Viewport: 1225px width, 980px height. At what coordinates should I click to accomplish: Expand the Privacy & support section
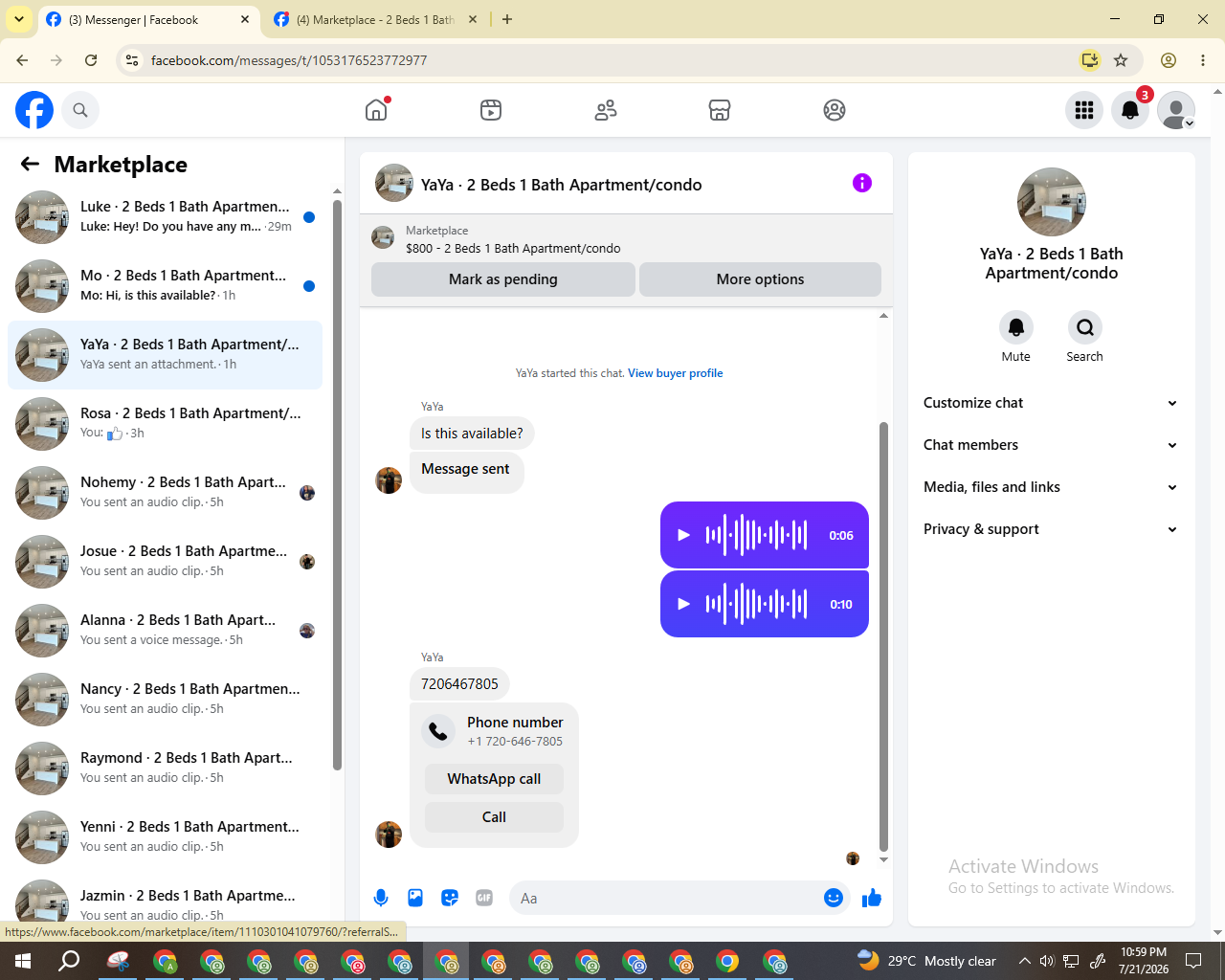(x=1051, y=529)
